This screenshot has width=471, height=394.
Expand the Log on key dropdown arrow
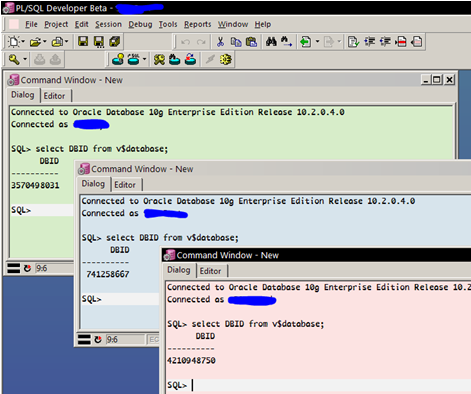point(25,60)
